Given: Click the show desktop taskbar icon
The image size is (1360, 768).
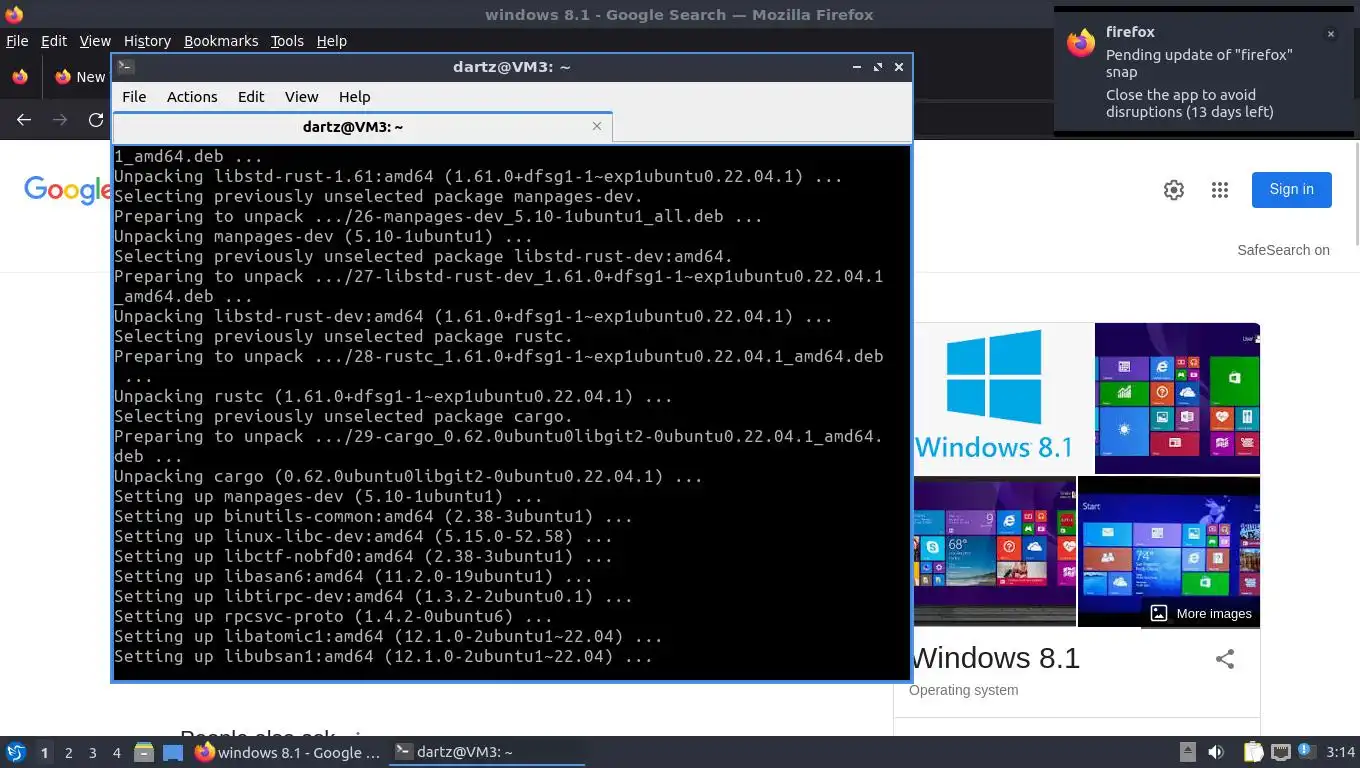Looking at the screenshot, I should [173, 752].
